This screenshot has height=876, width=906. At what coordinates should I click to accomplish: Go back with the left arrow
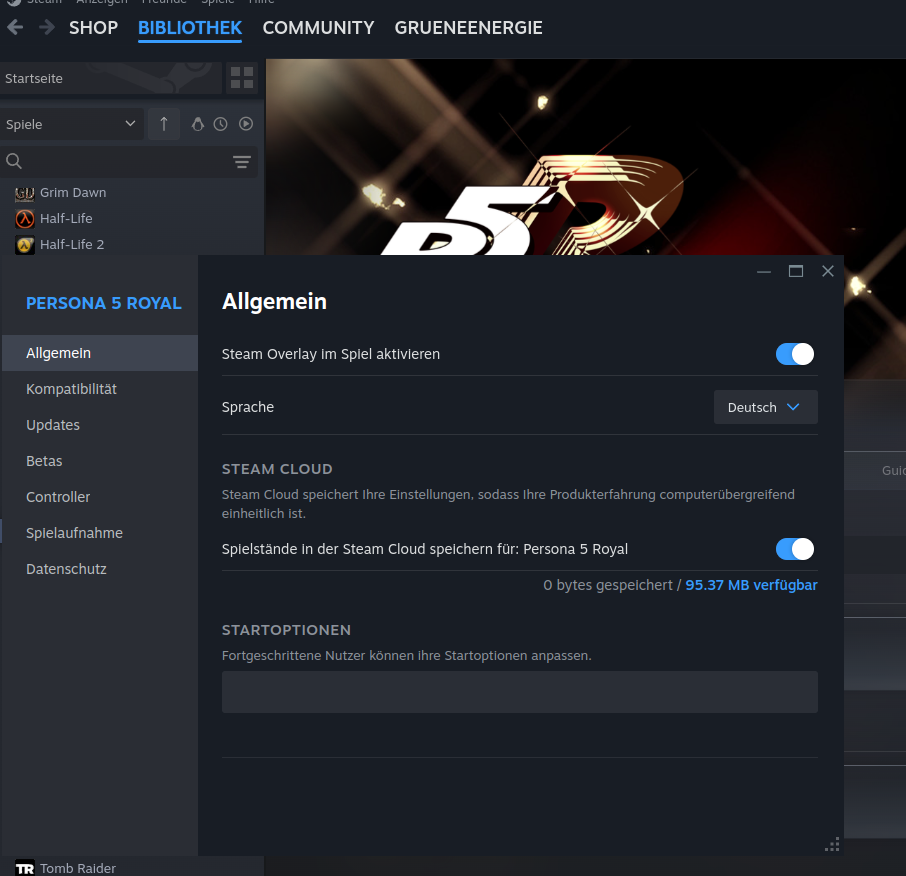pos(16,27)
